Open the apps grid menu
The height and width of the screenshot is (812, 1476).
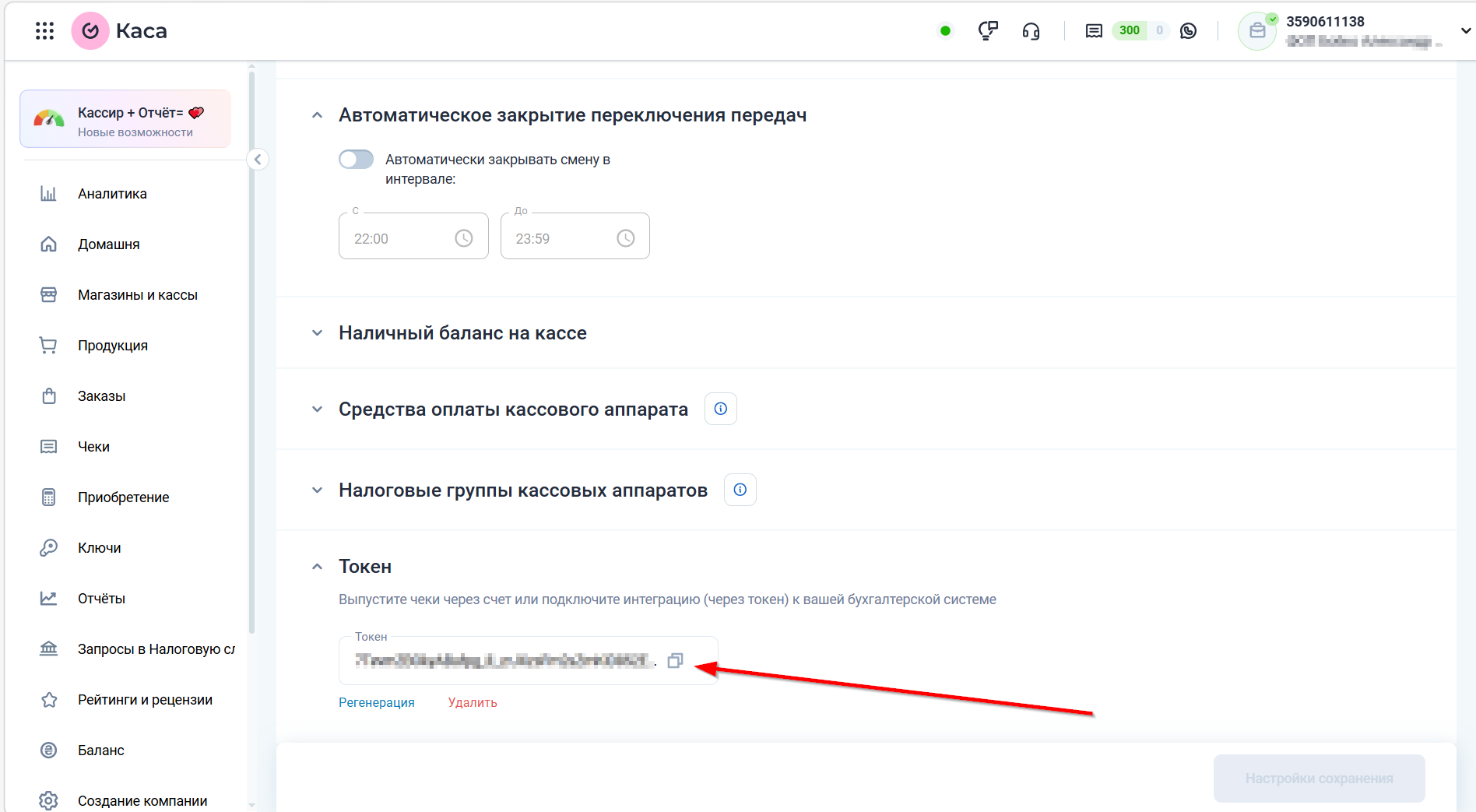(x=44, y=30)
